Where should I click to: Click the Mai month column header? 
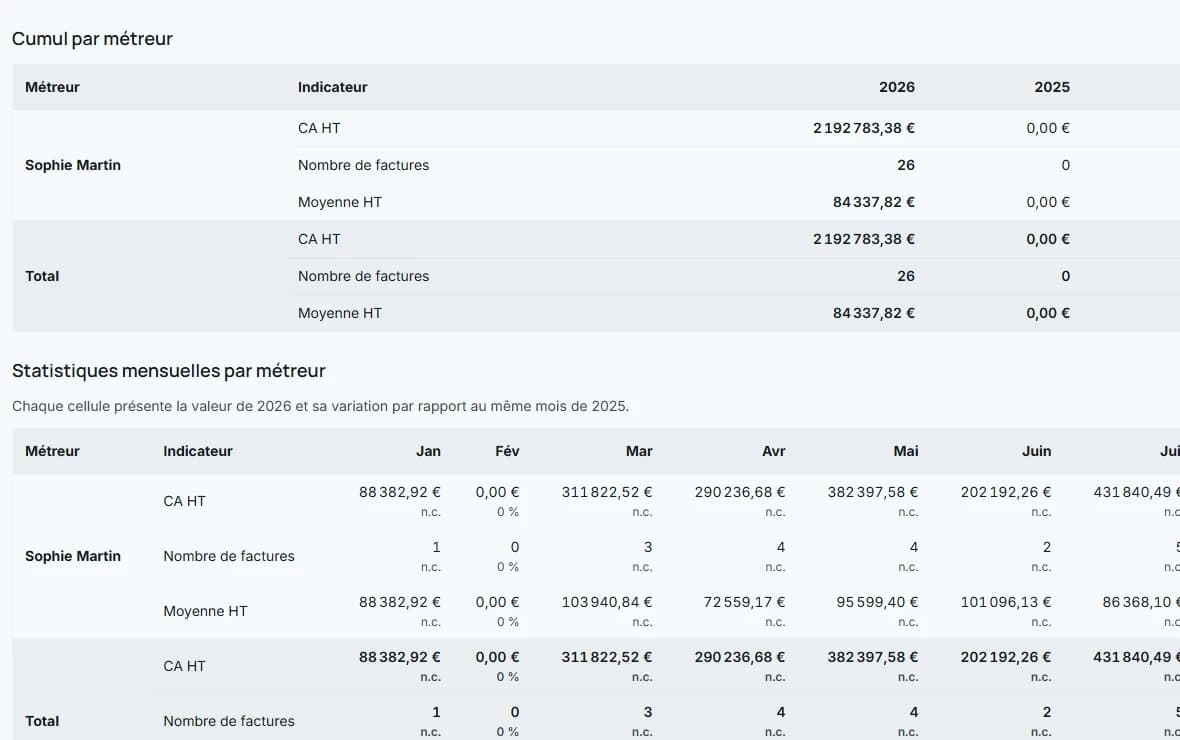click(x=906, y=452)
